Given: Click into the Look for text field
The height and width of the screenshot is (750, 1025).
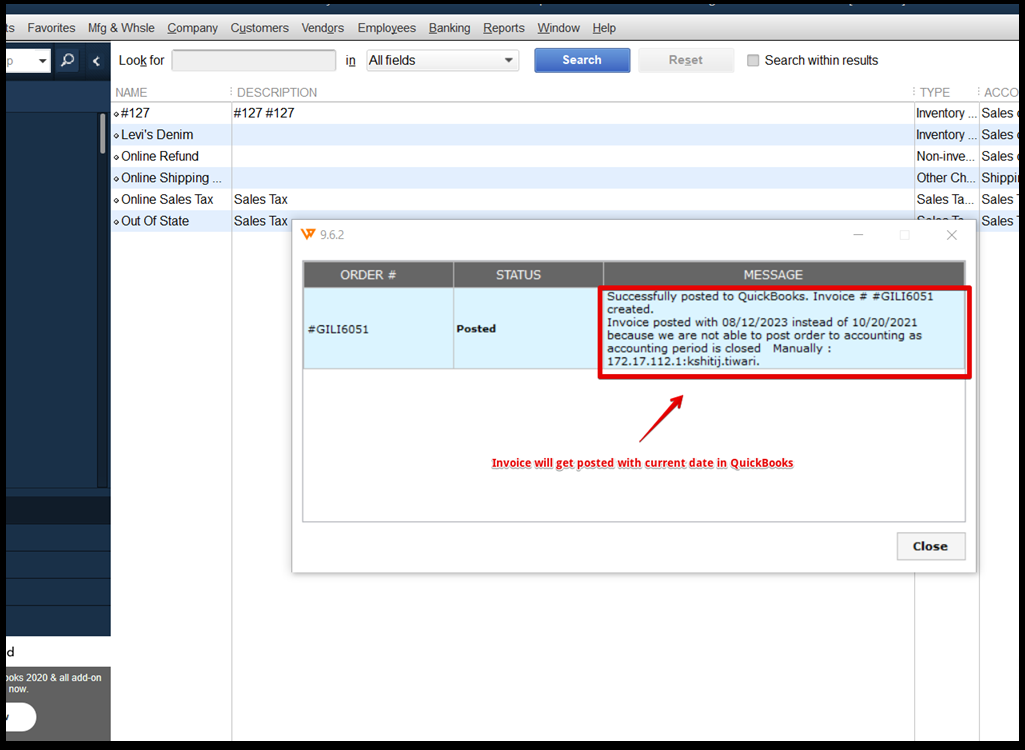Looking at the screenshot, I should [253, 61].
